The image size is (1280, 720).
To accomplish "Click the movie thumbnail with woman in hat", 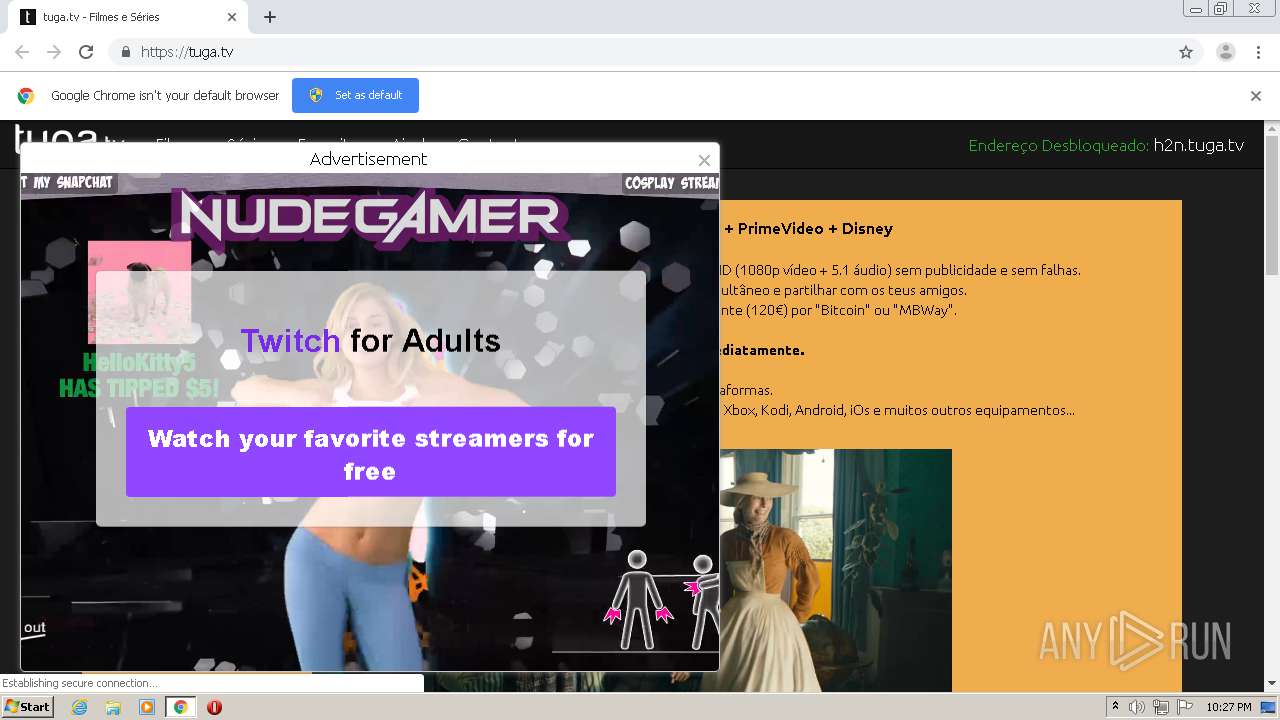I will 835,570.
